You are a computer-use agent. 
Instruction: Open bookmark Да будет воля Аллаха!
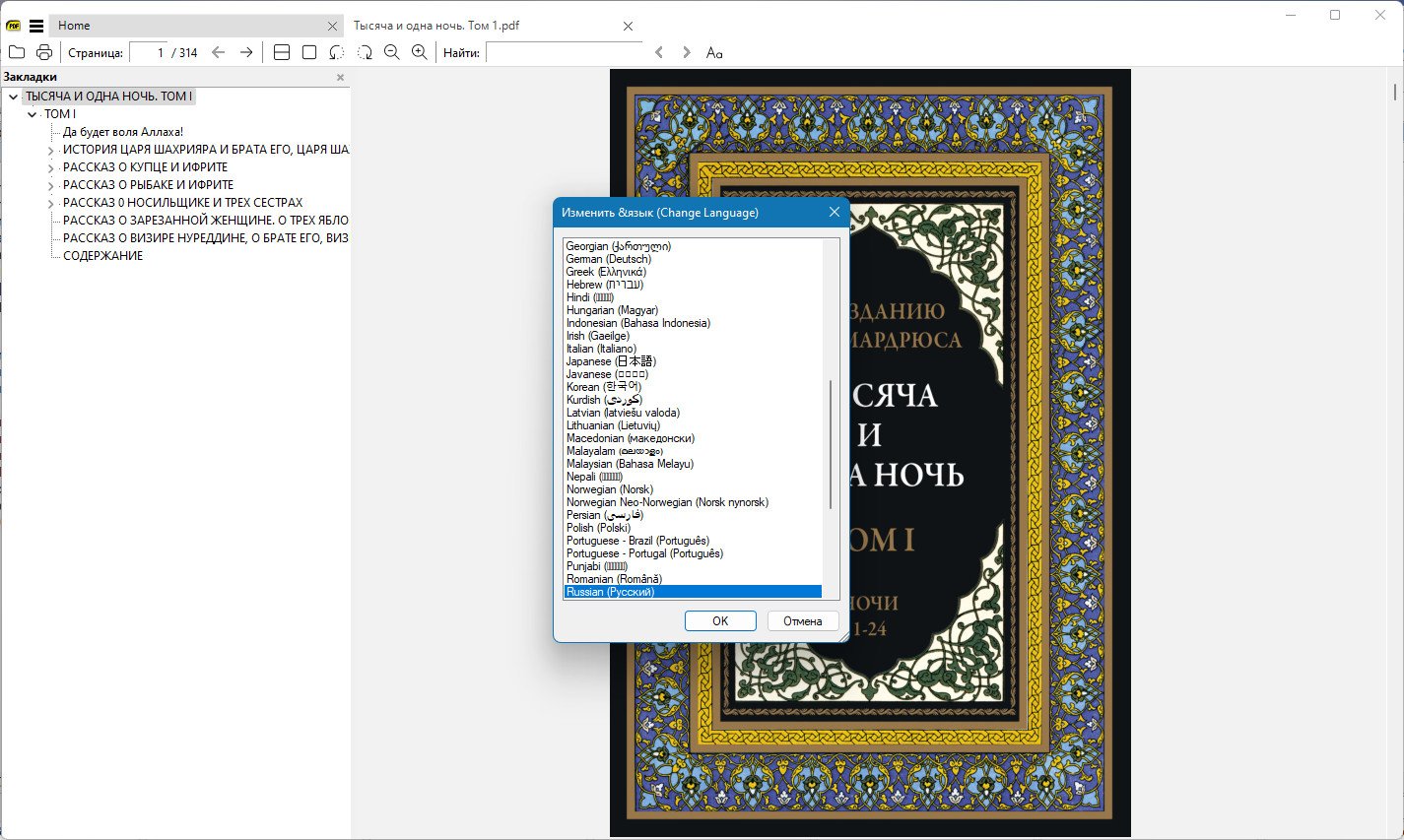coord(123,132)
